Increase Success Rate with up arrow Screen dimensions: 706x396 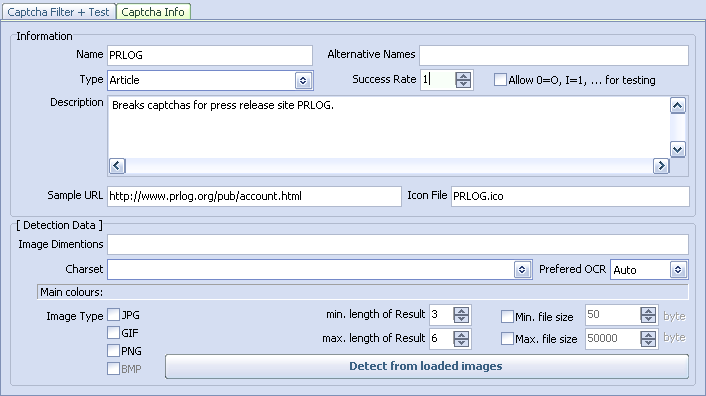coord(463,76)
